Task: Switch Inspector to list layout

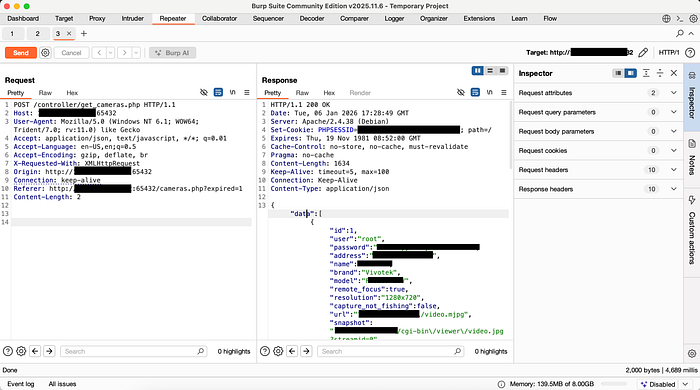Action: [618, 73]
